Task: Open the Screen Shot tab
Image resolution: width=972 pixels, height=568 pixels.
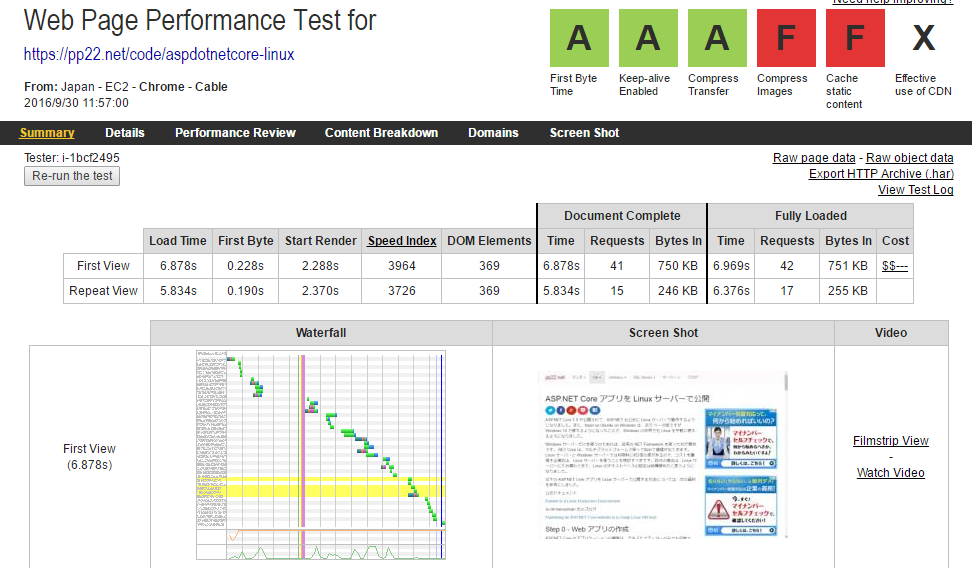Action: click(x=584, y=133)
